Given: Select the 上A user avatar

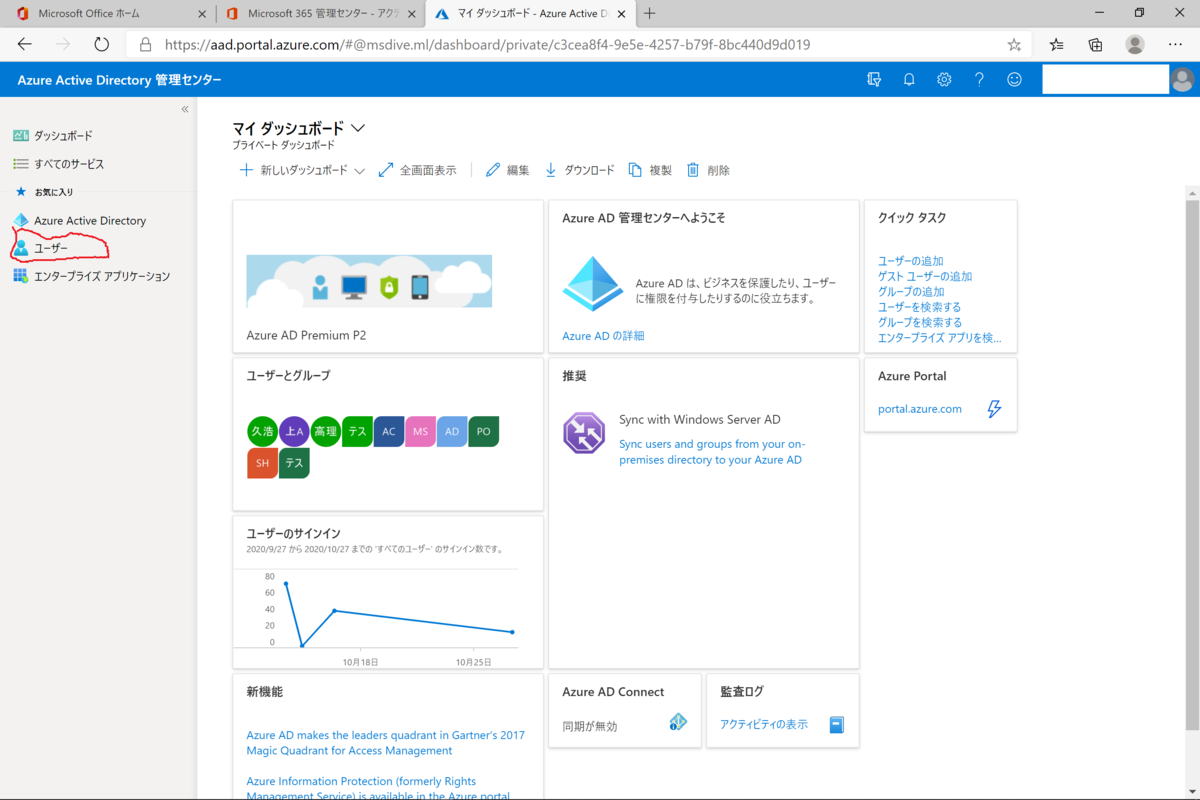Looking at the screenshot, I should (x=294, y=431).
